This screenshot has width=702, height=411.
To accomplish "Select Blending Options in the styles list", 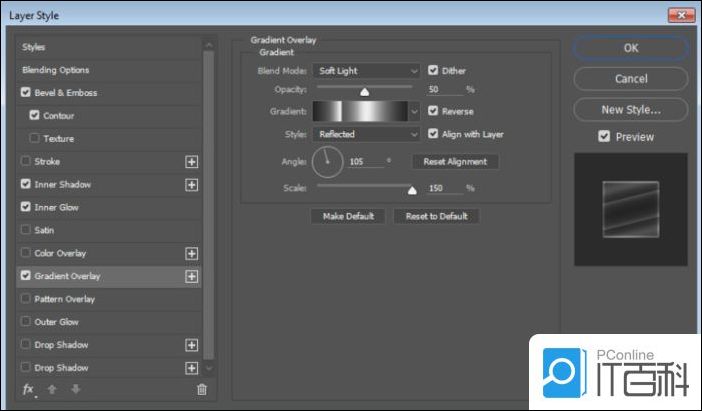I will (x=55, y=70).
